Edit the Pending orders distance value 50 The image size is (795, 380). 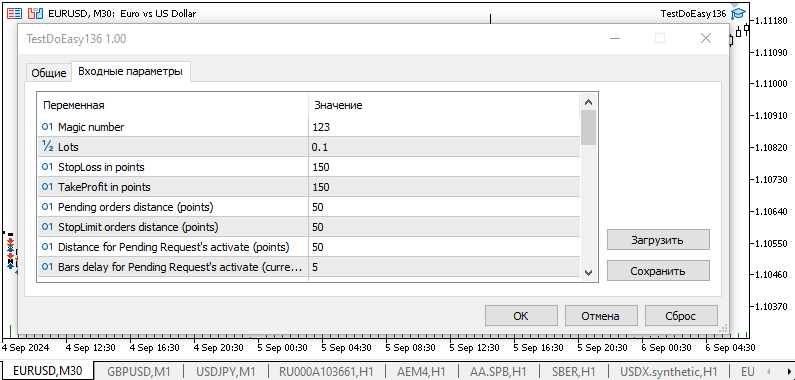click(444, 207)
